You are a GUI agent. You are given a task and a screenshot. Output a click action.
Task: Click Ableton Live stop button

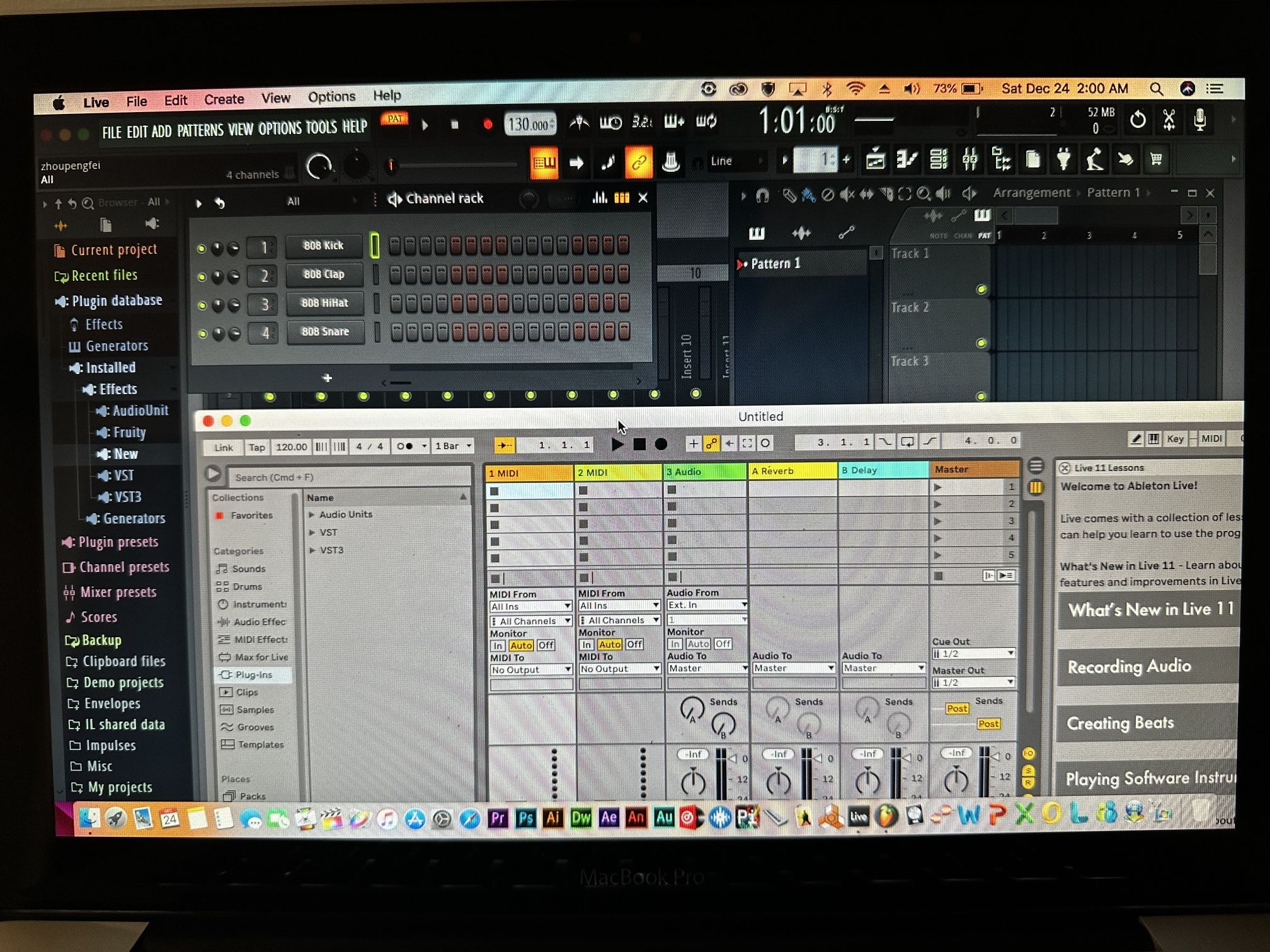click(639, 444)
